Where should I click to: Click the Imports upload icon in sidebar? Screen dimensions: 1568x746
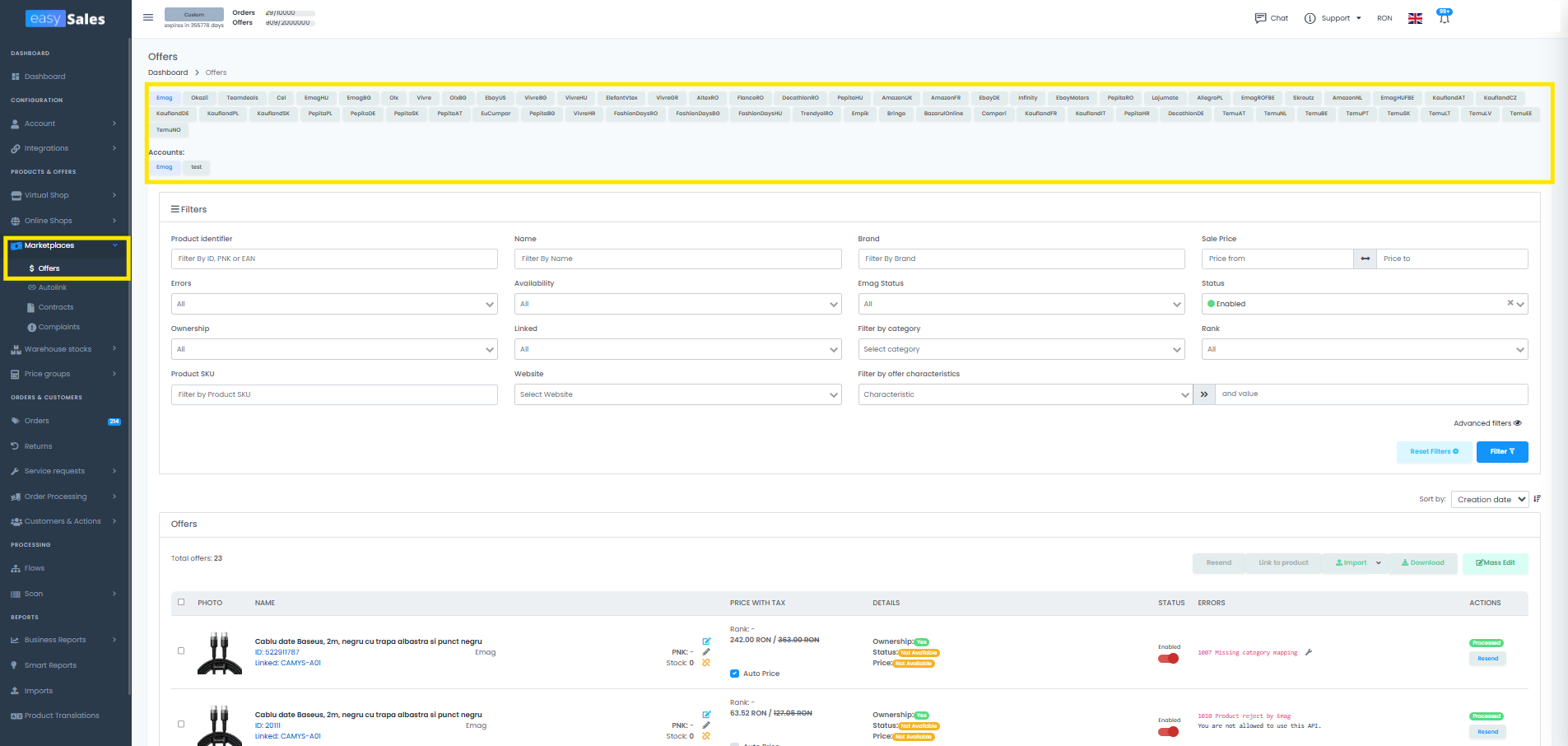click(15, 691)
